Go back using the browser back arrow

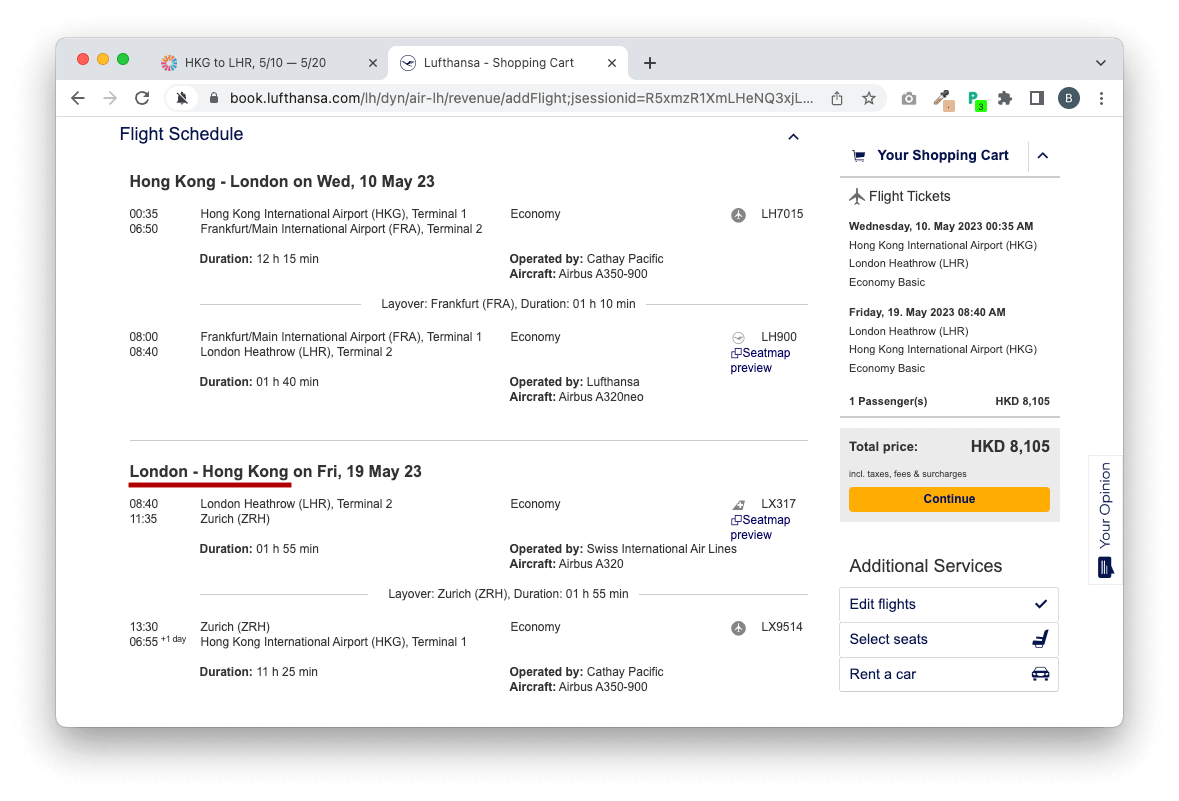(78, 99)
